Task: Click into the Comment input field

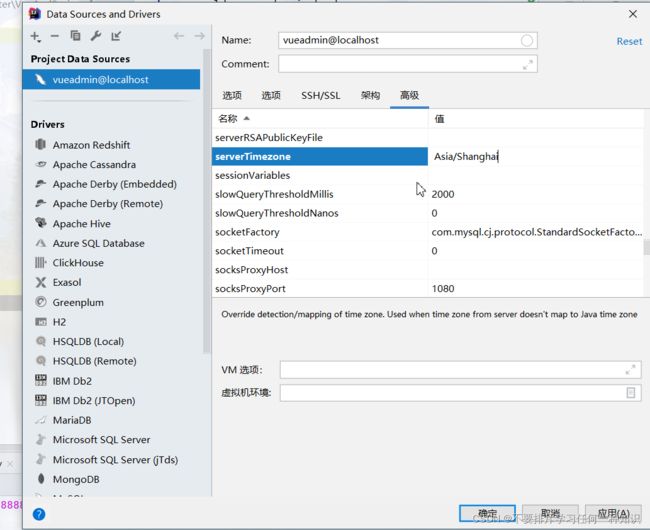Action: click(x=408, y=64)
